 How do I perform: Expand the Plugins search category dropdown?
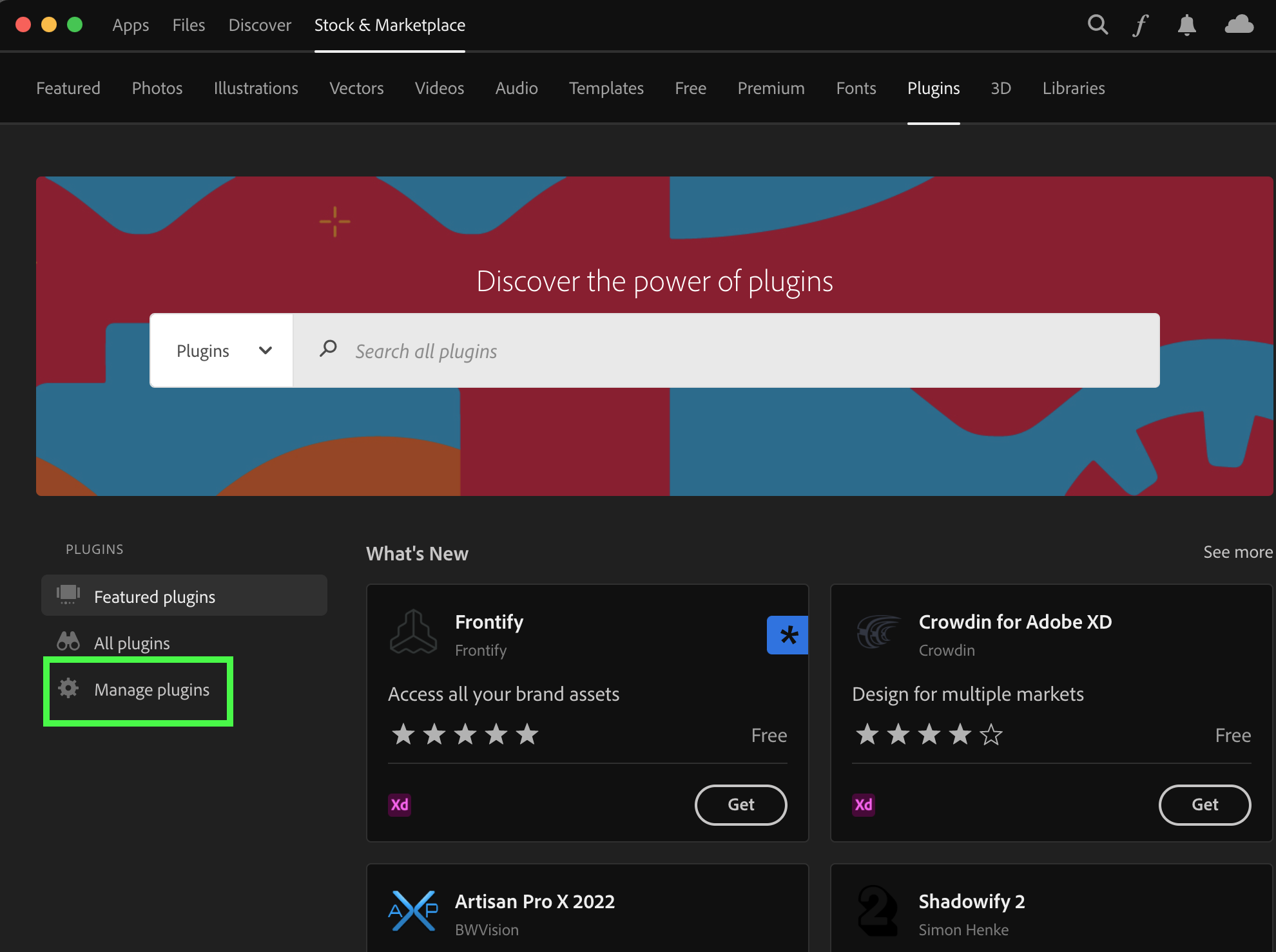pyautogui.click(x=222, y=351)
